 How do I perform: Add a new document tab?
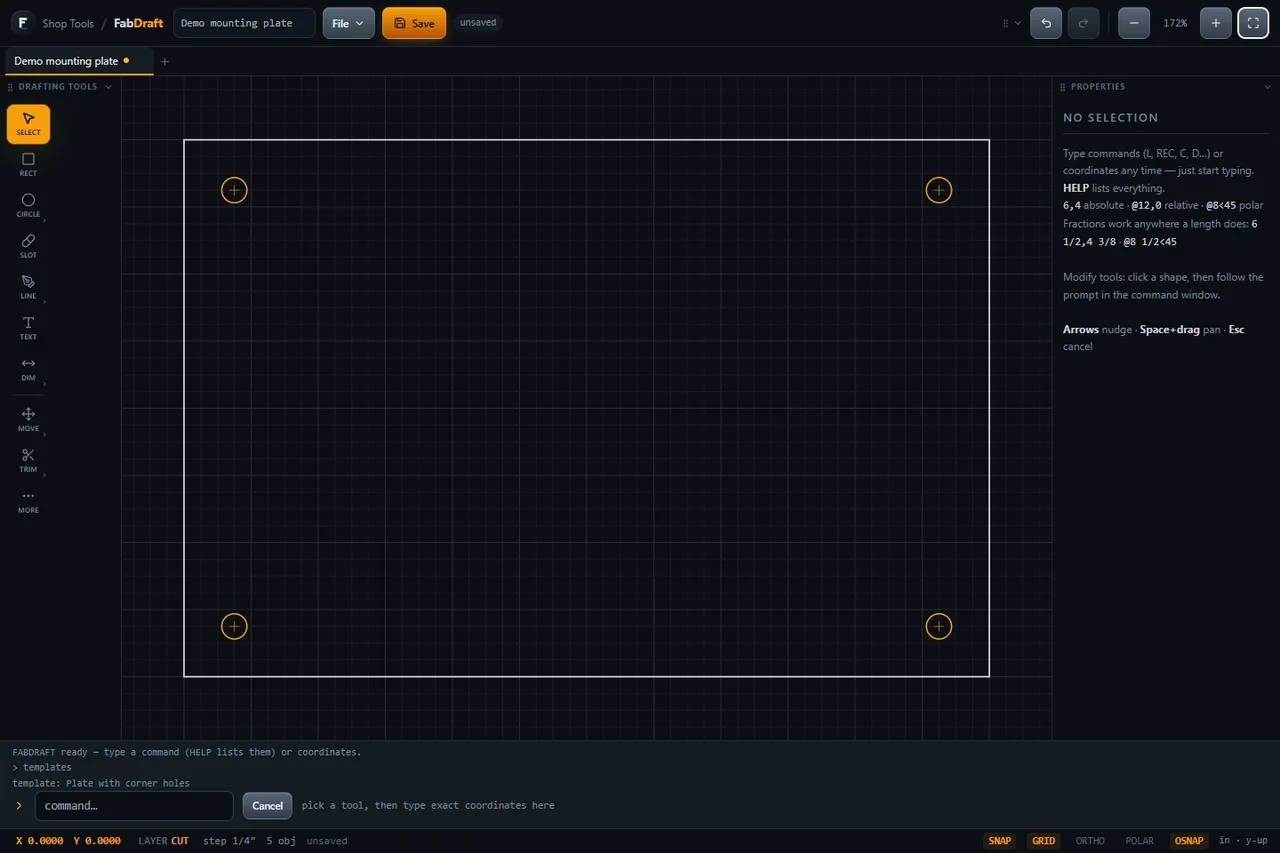pyautogui.click(x=165, y=62)
